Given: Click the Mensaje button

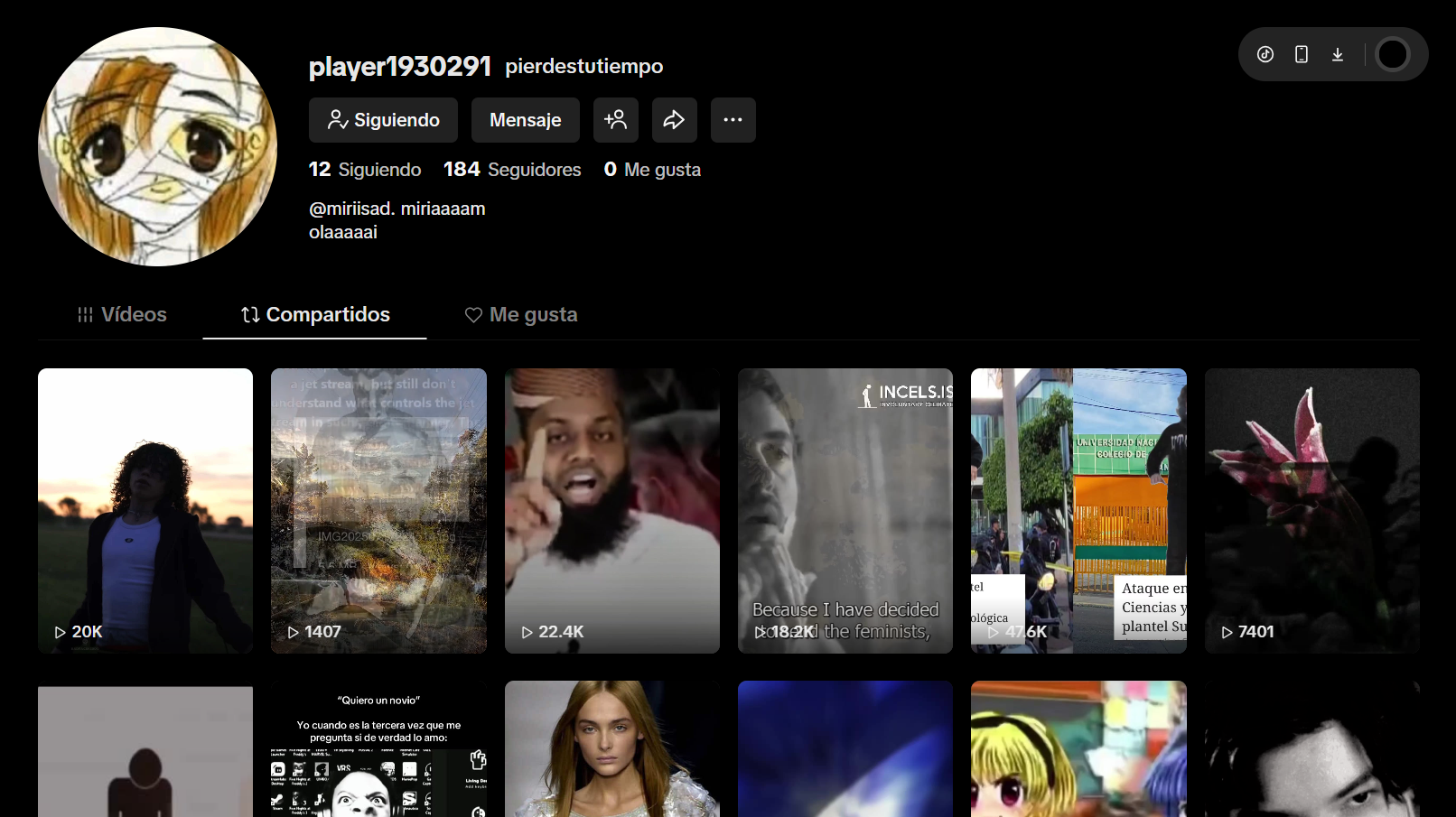Looking at the screenshot, I should point(525,120).
